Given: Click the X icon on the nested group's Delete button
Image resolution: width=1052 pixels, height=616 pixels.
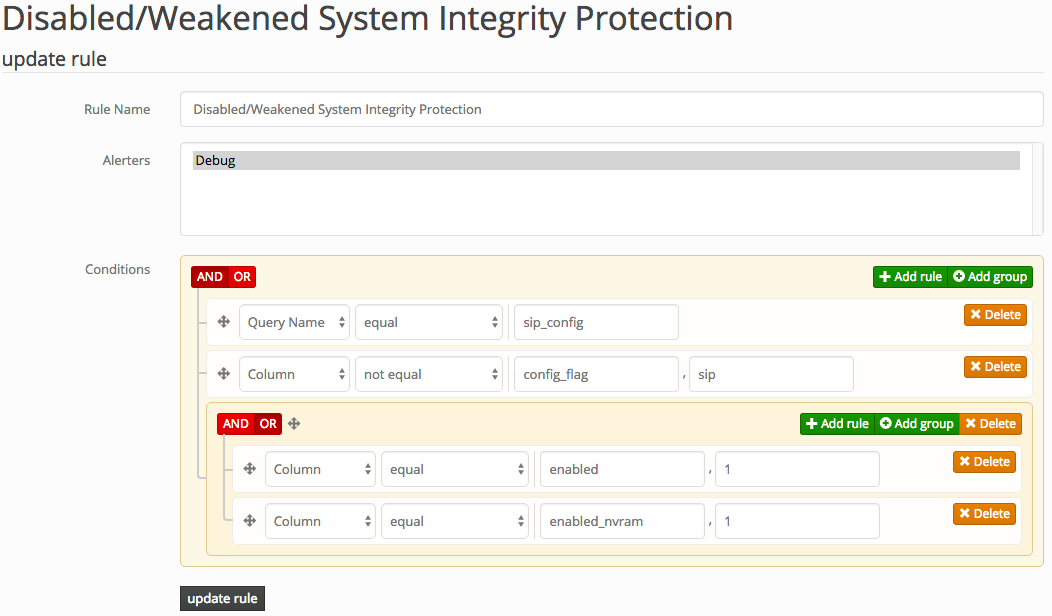Looking at the screenshot, I should point(973,423).
